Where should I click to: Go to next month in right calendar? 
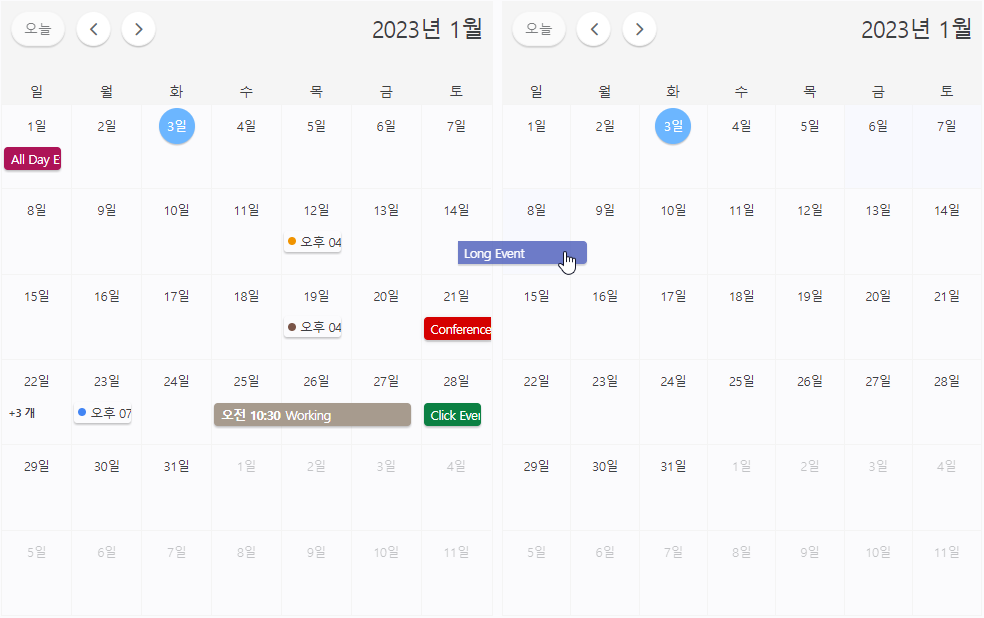[639, 29]
